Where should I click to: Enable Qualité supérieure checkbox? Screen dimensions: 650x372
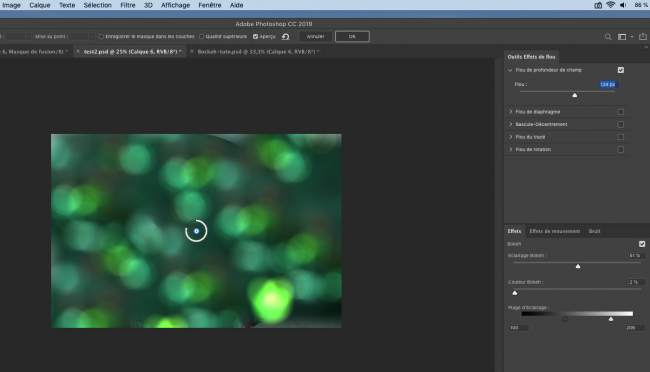coord(201,36)
